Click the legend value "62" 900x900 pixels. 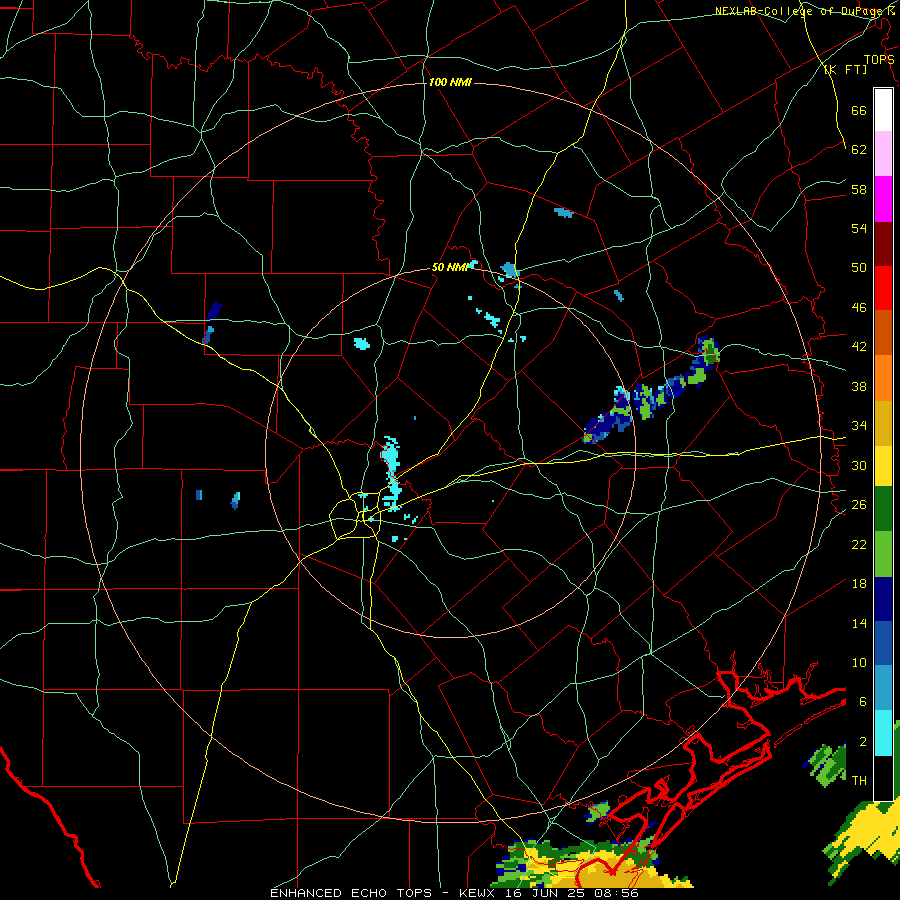[x=859, y=149]
